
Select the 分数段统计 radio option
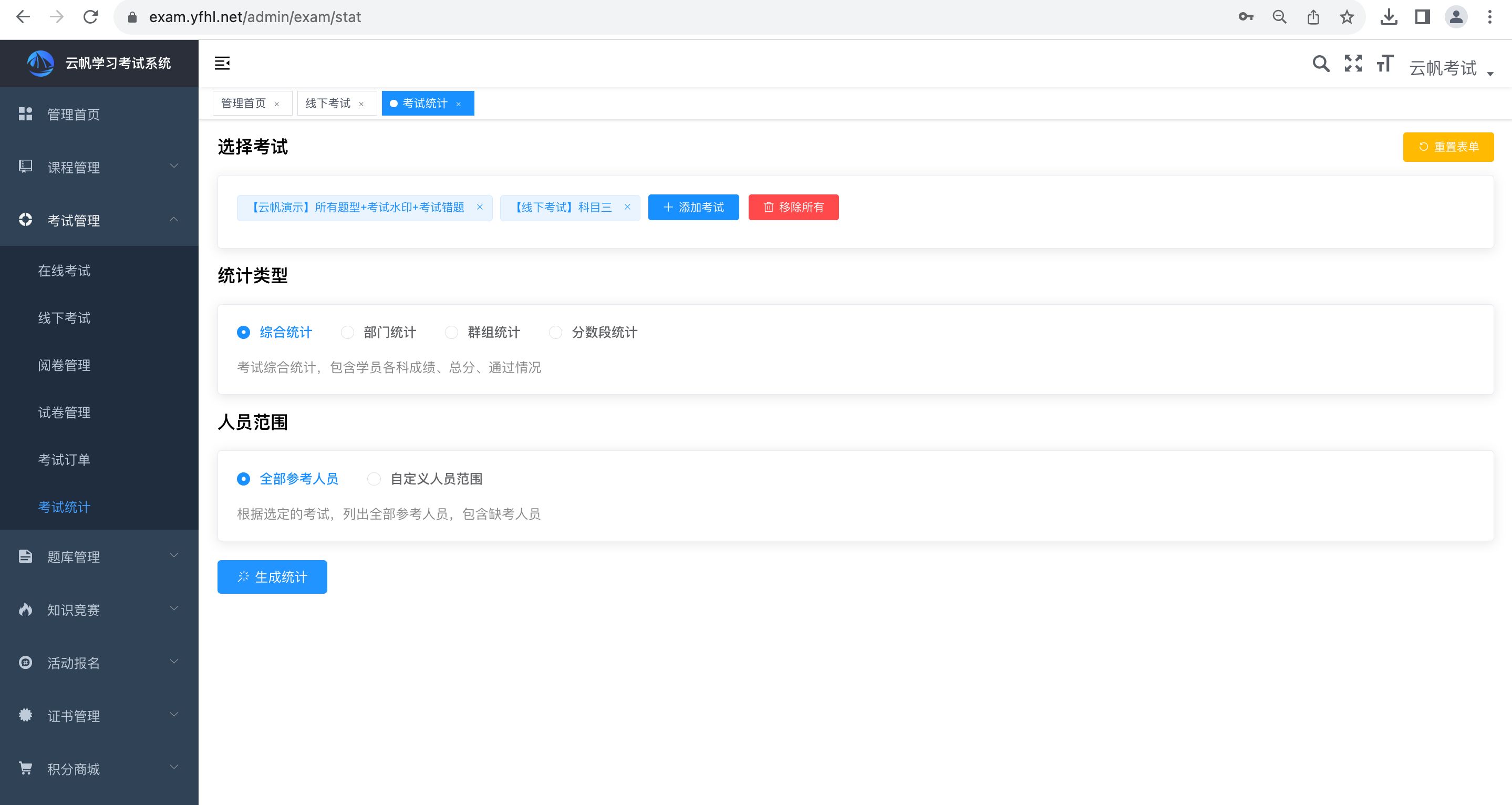click(x=555, y=332)
